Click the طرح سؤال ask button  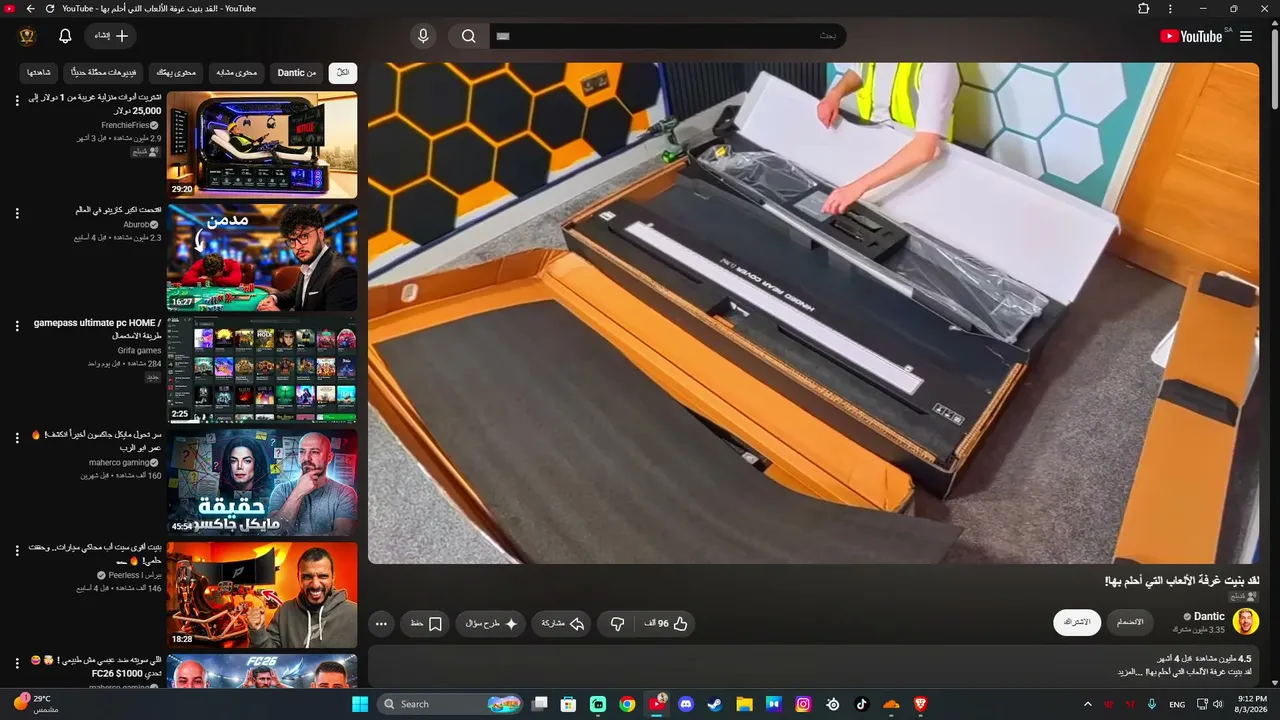pos(491,623)
